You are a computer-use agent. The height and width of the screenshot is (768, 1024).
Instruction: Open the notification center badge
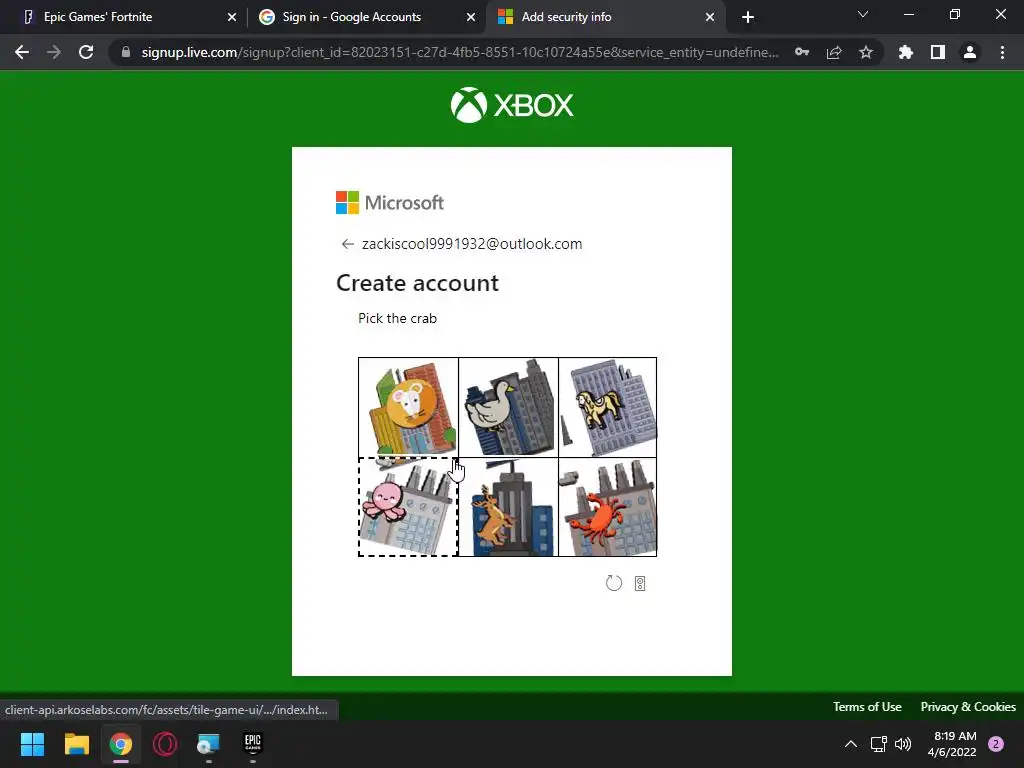click(x=996, y=744)
